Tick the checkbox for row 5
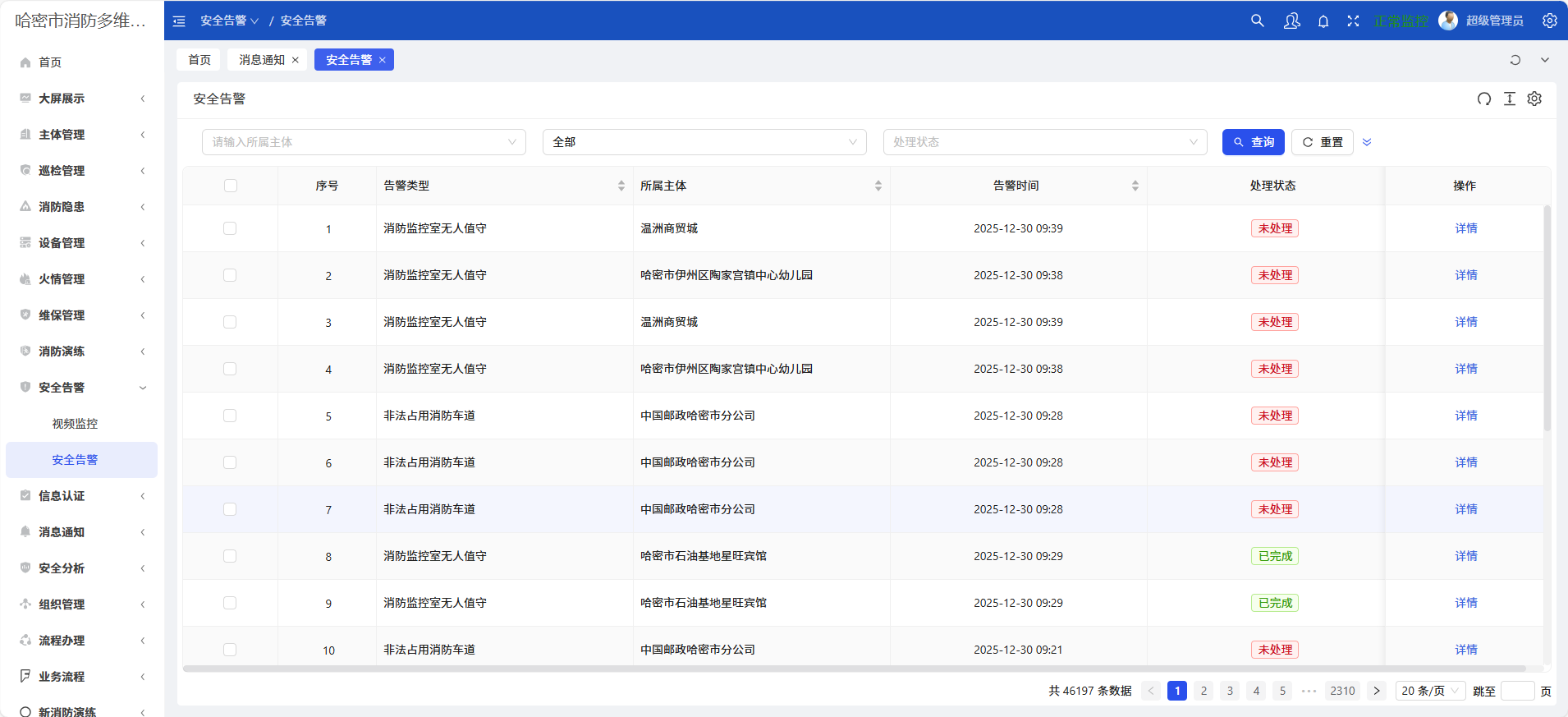Viewport: 1568px width, 717px height. pos(230,416)
